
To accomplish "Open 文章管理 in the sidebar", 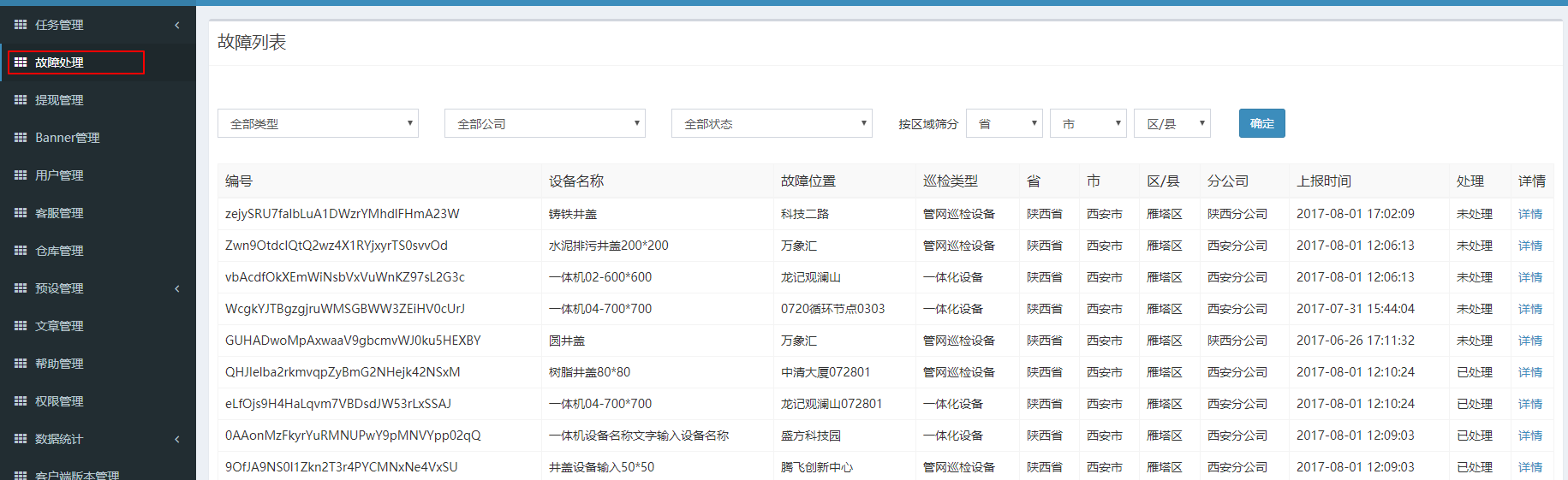I will [59, 326].
